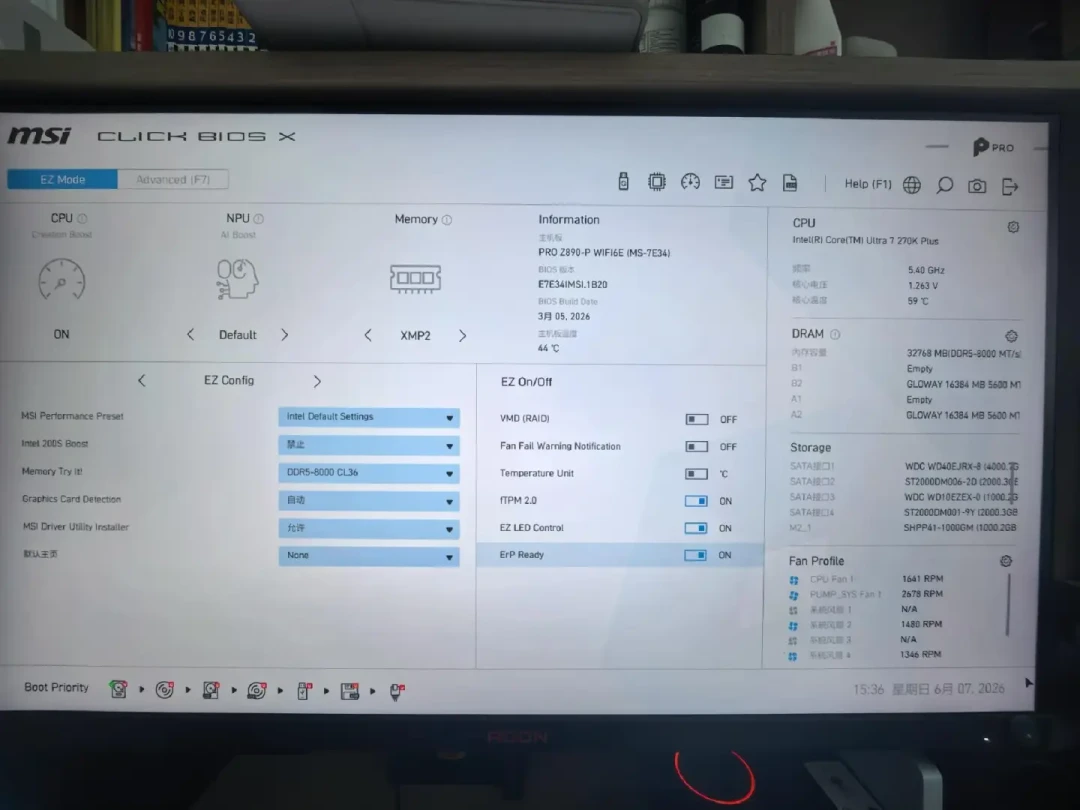The width and height of the screenshot is (1080, 810).
Task: Click the search magnifier icon
Action: click(944, 185)
